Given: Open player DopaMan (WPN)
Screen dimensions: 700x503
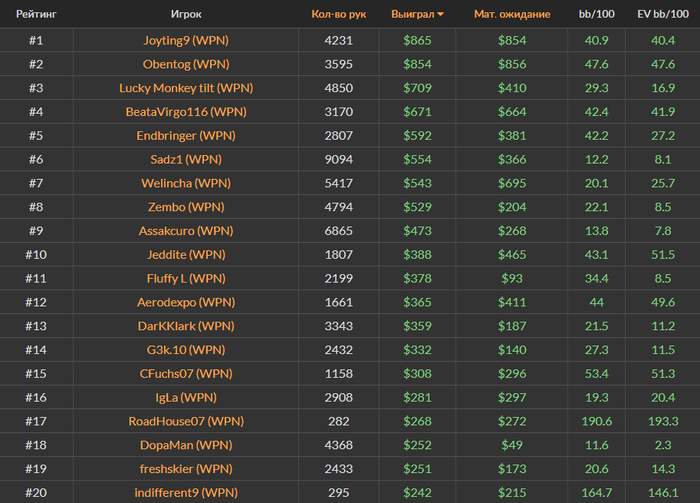Looking at the screenshot, I should [x=186, y=445].
